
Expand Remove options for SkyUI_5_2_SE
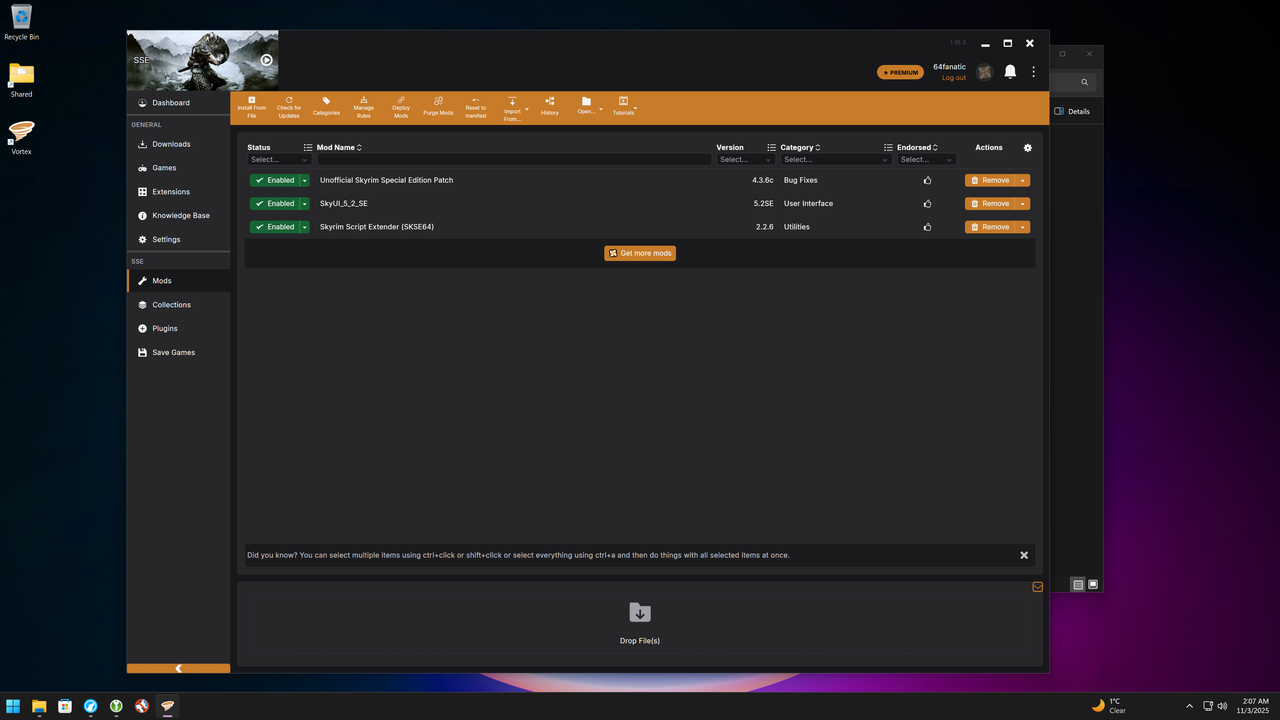1022,204
